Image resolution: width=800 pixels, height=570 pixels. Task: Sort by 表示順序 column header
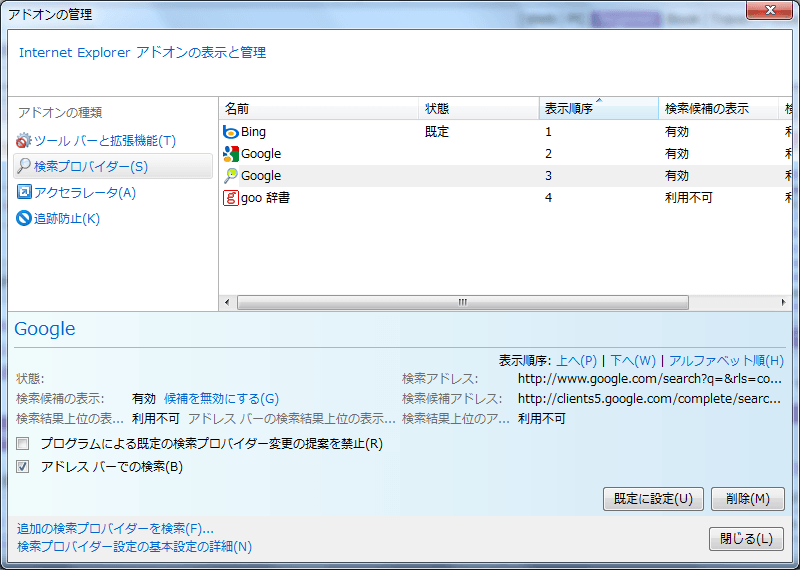click(x=598, y=109)
